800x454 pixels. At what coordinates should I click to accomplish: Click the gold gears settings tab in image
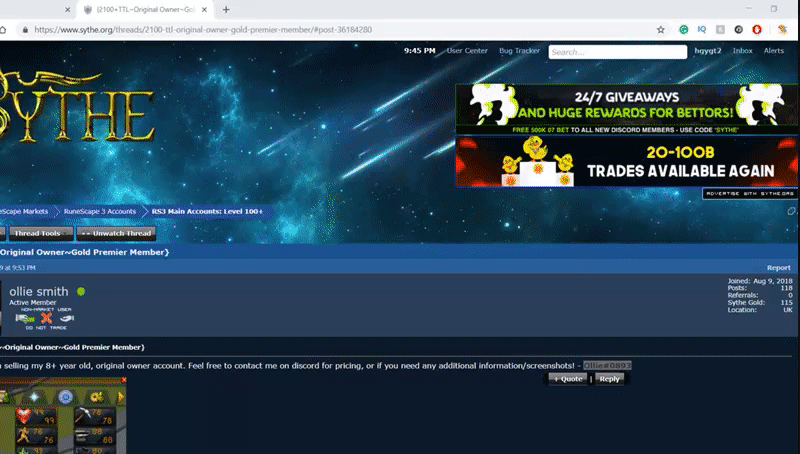click(x=97, y=397)
